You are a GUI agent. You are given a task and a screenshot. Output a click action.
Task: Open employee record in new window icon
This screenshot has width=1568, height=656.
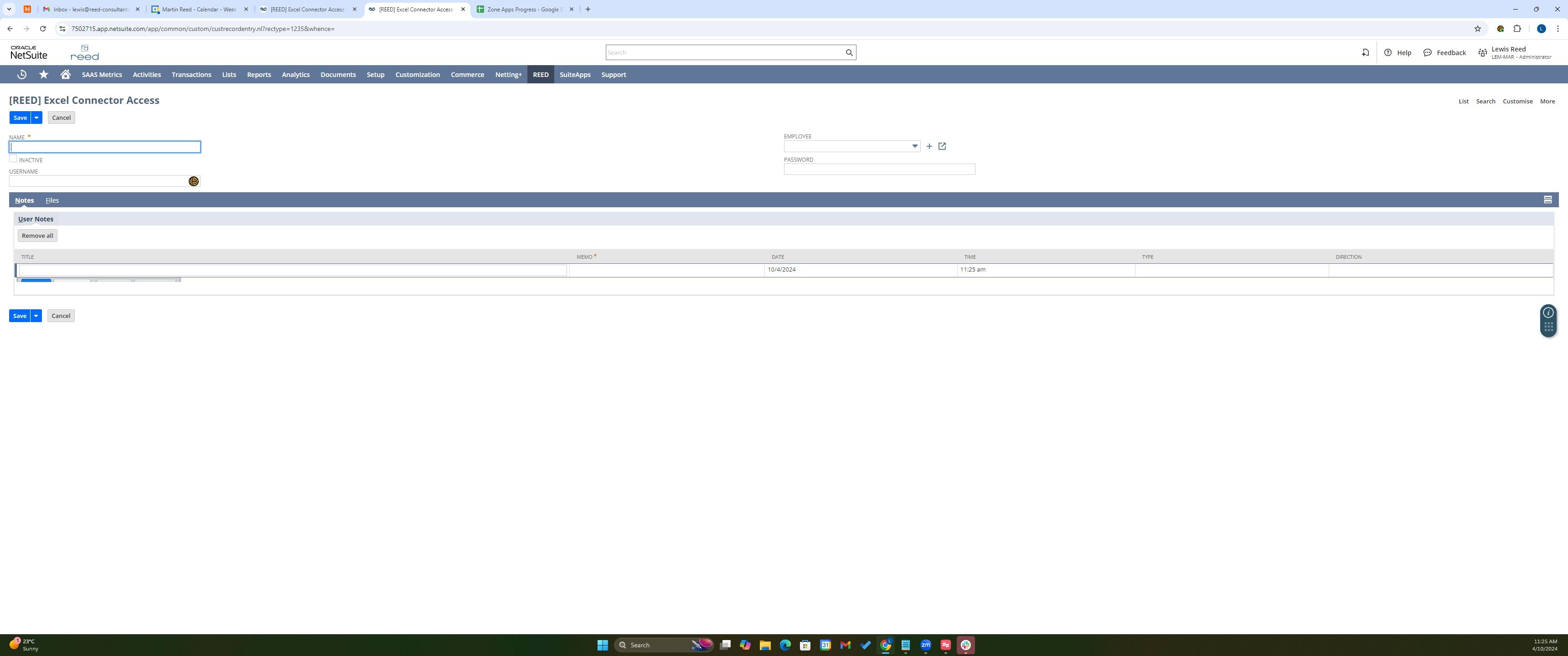point(942,146)
